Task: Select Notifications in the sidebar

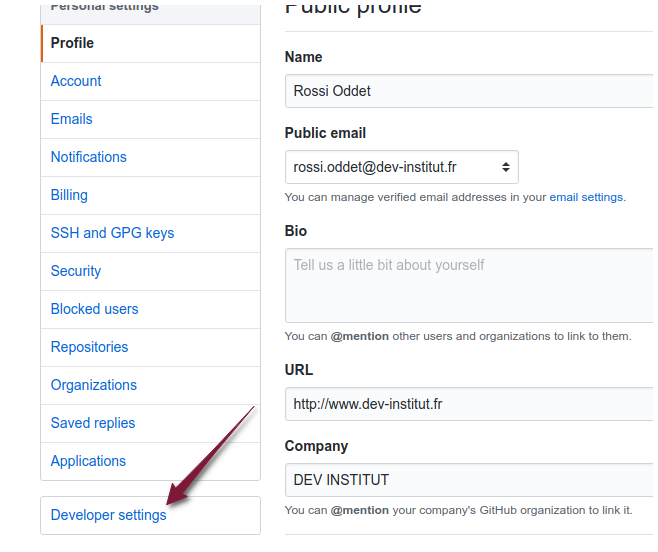Action: click(x=89, y=157)
